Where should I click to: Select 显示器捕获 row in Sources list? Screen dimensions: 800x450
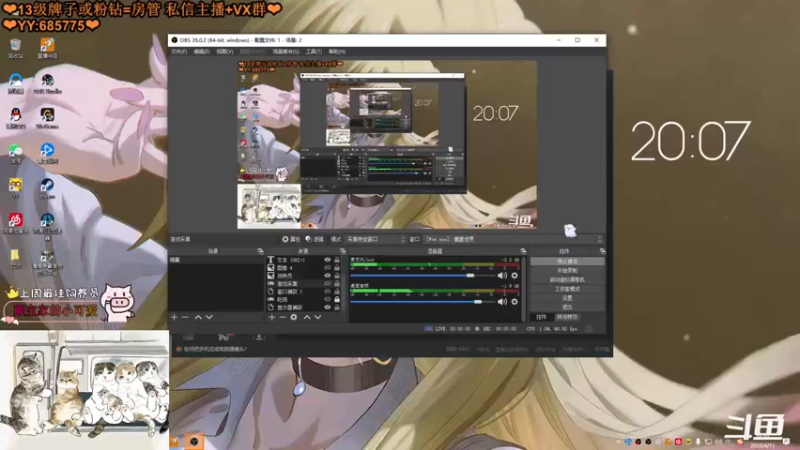pyautogui.click(x=304, y=308)
